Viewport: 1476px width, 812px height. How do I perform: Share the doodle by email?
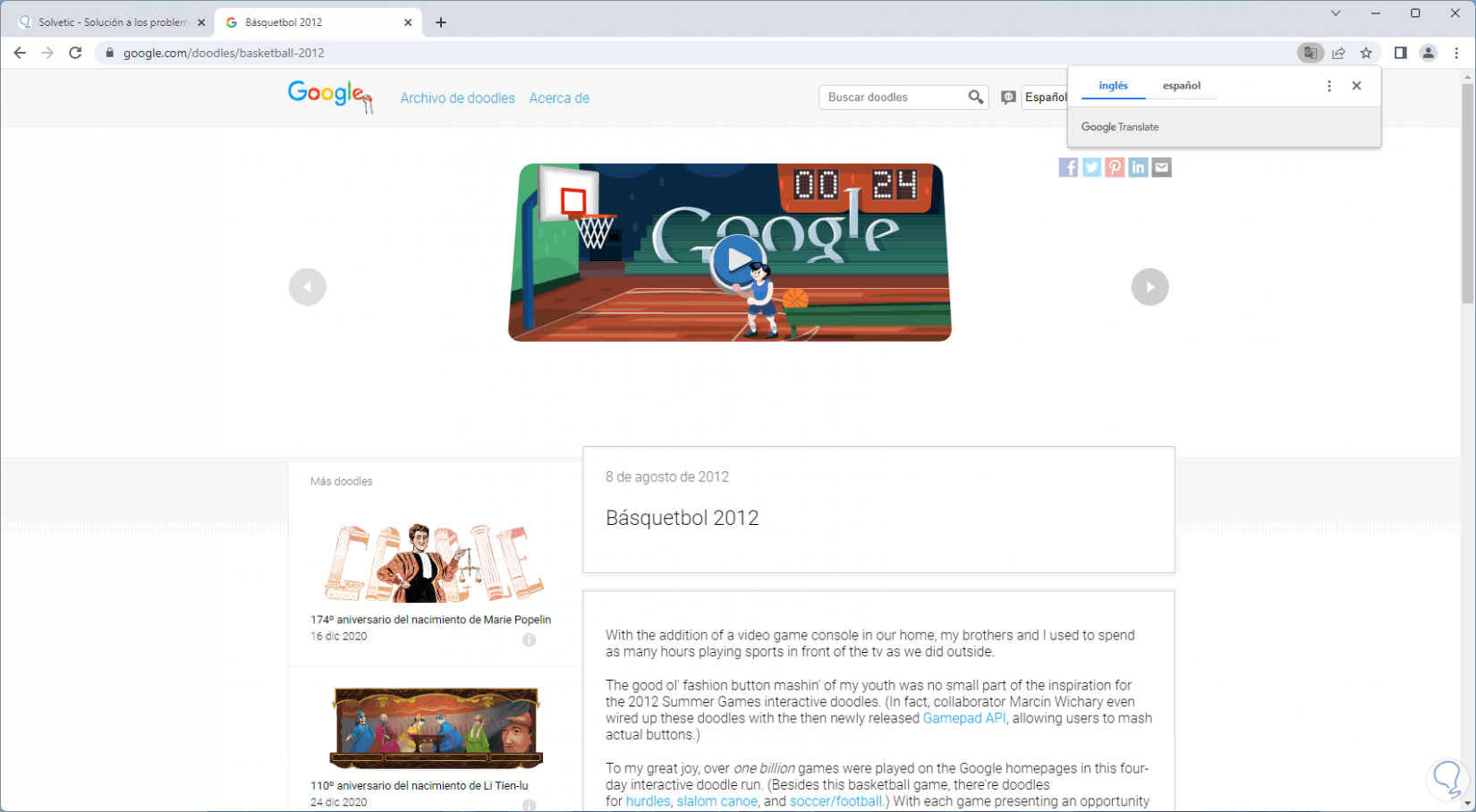(x=1161, y=167)
